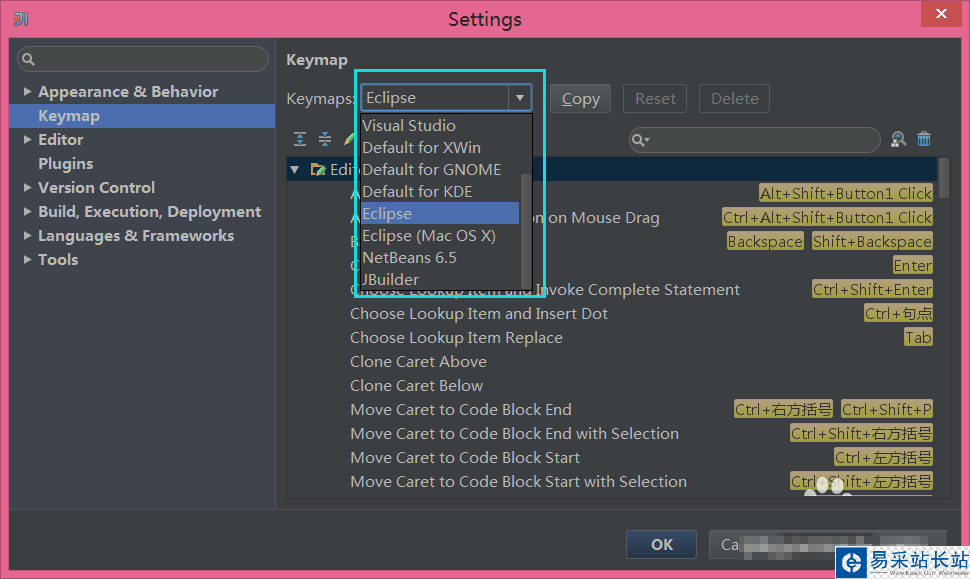Click the magnifier icon in settings search
Viewport: 970px width, 579px height.
tap(28, 59)
